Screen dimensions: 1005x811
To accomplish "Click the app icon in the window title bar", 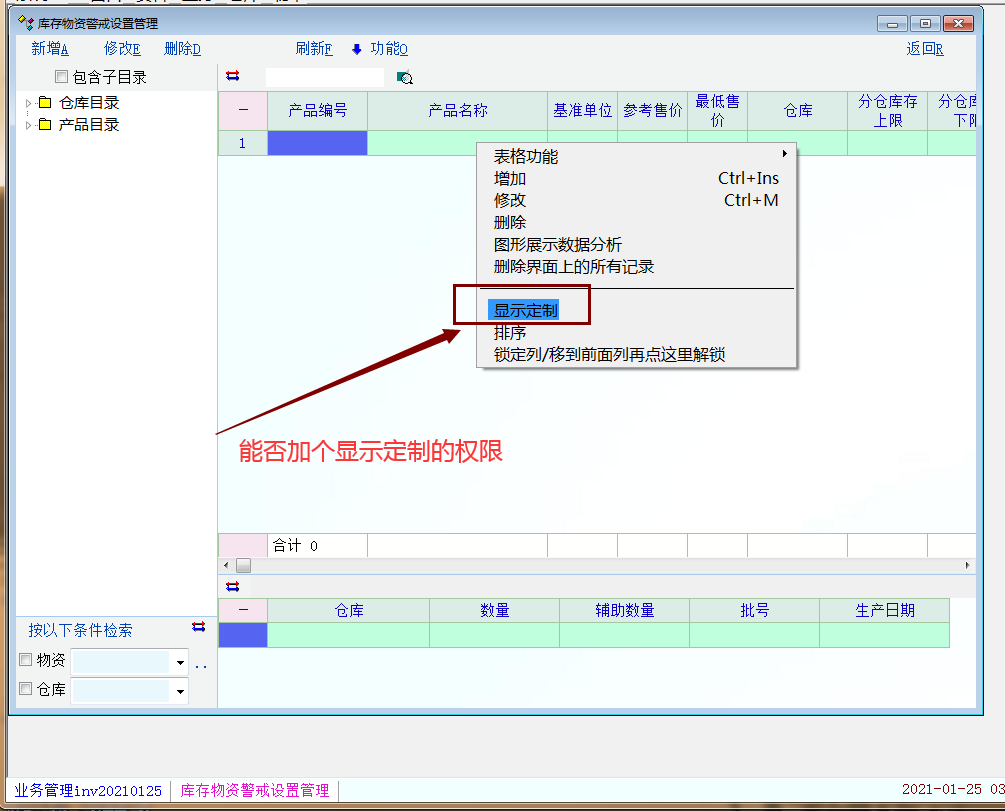I will 25,23.
